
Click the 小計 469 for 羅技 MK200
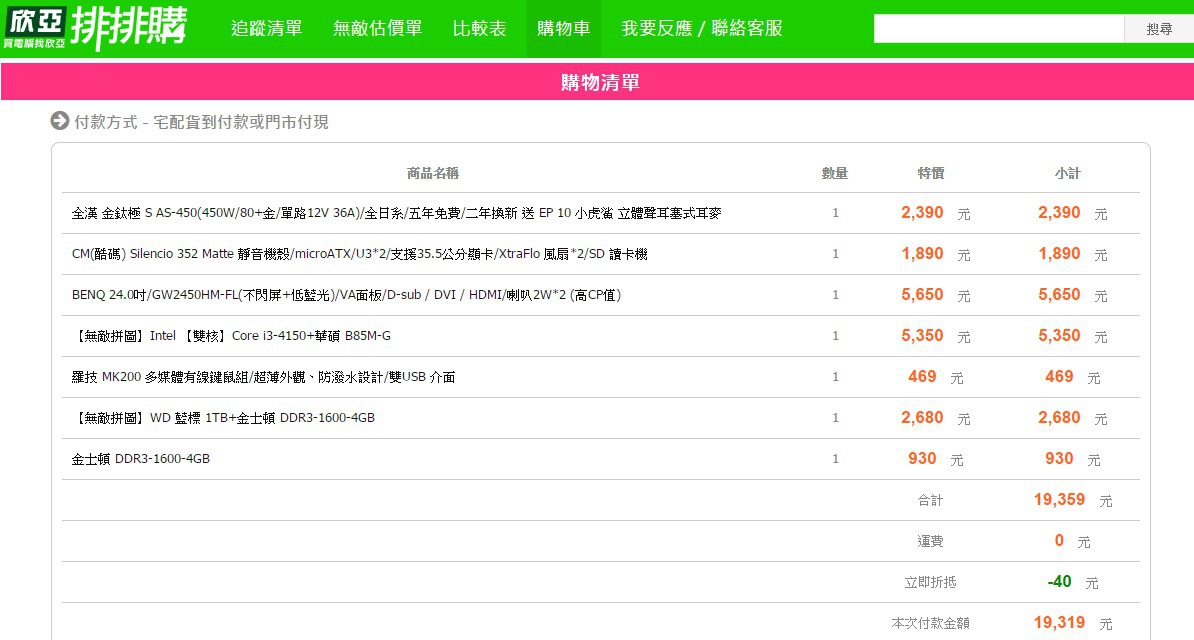(1059, 377)
